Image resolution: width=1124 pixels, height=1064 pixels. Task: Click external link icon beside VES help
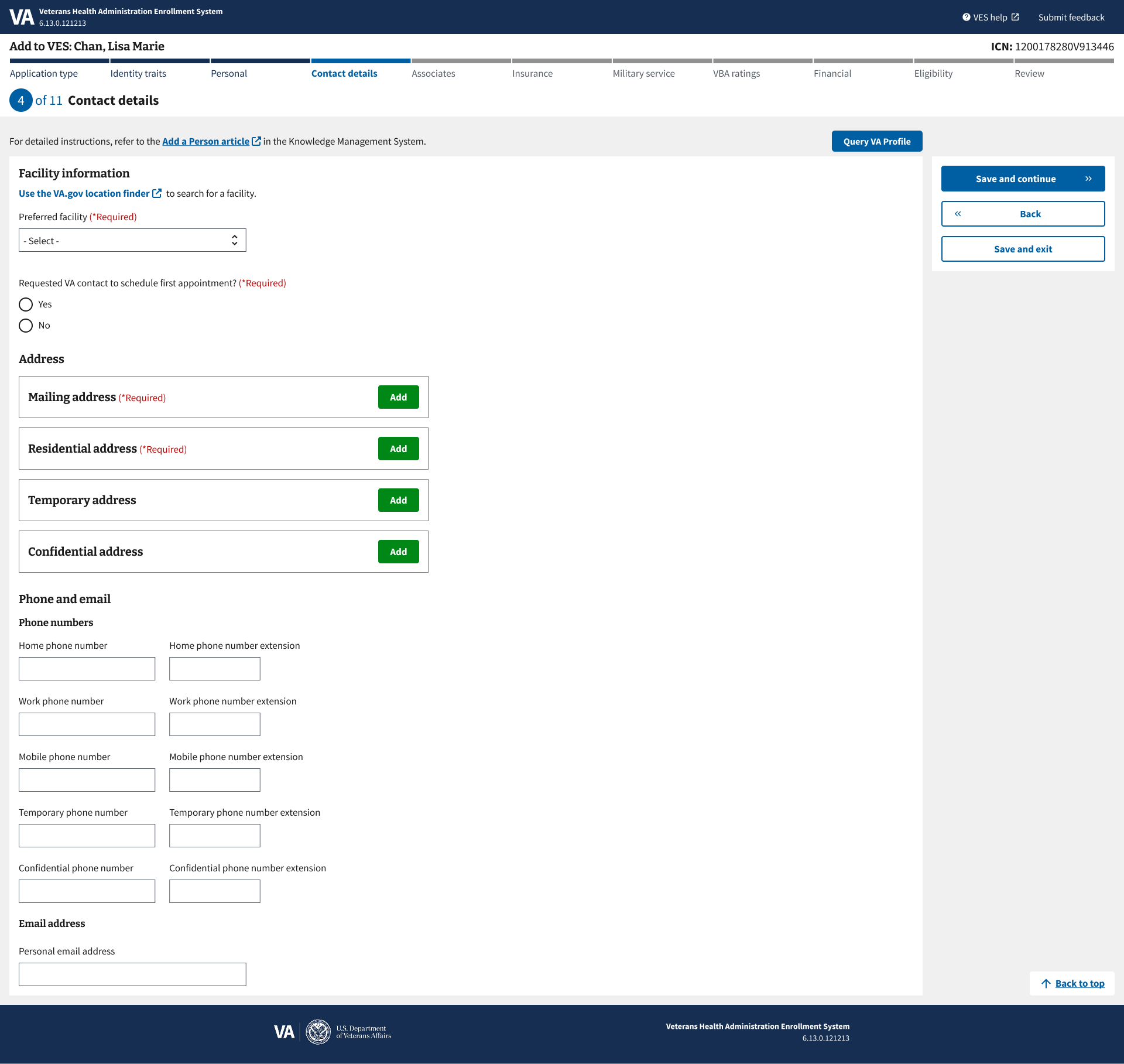(x=1015, y=17)
